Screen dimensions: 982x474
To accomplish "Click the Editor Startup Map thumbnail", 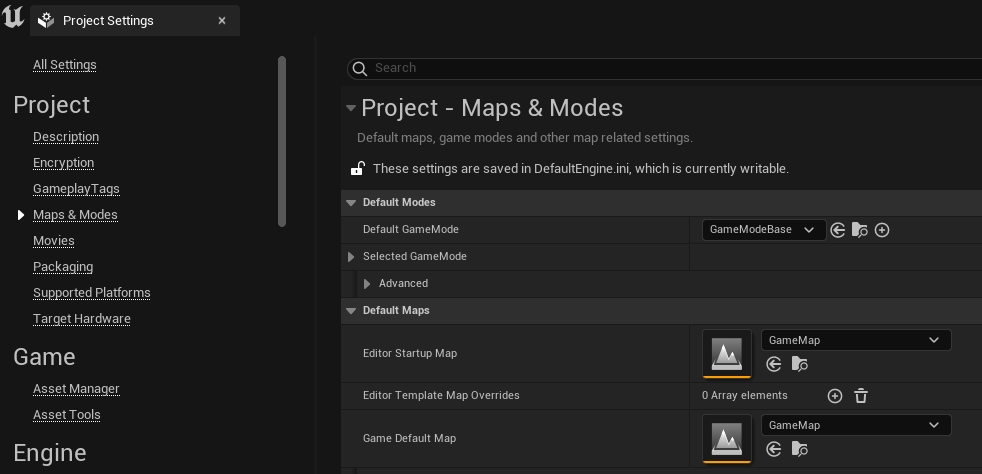I will tap(727, 353).
